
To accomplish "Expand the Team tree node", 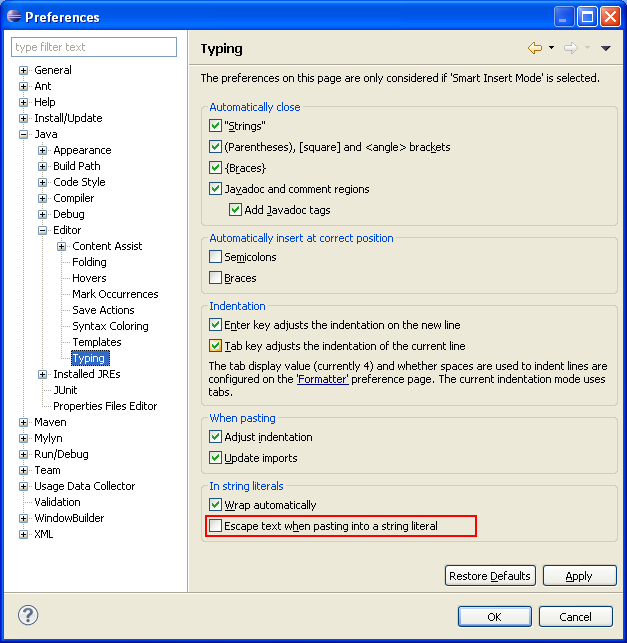I will (x=23, y=470).
